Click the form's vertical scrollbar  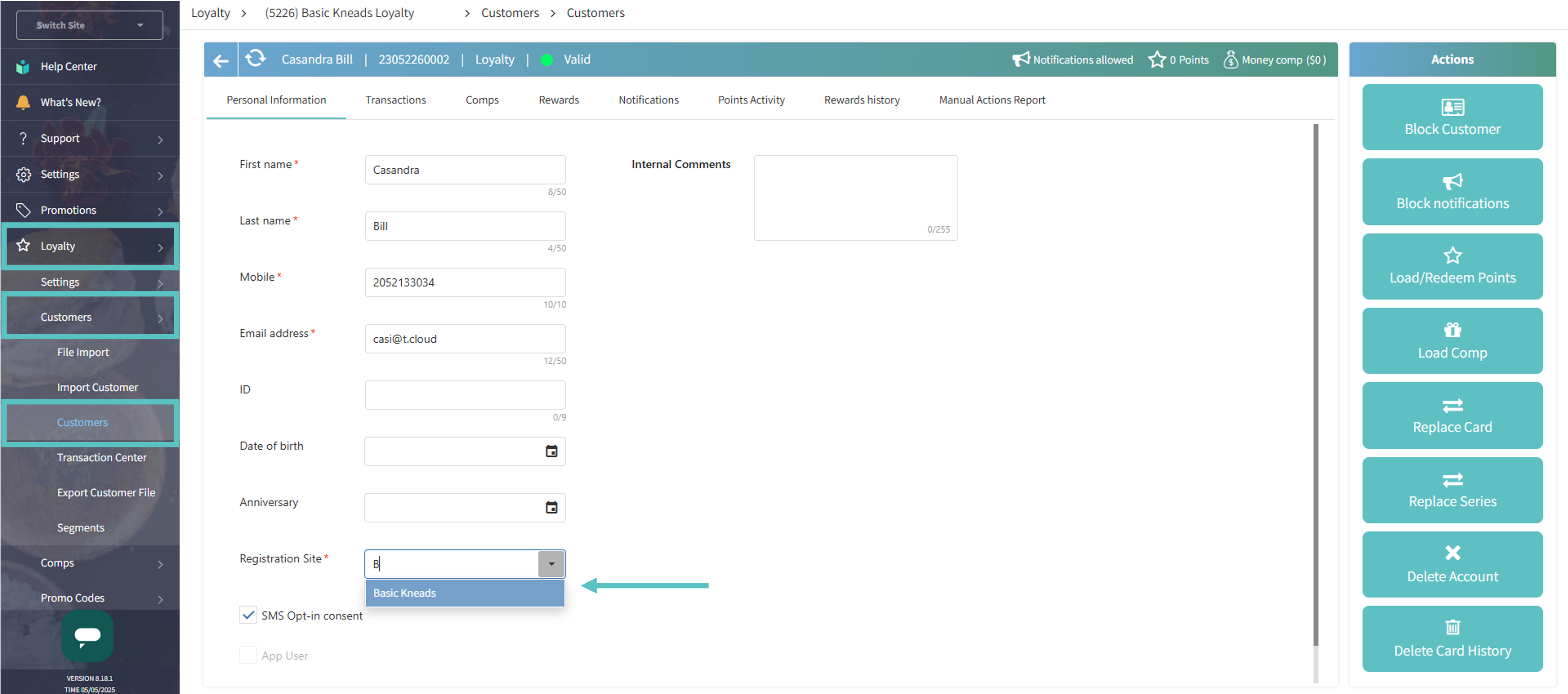click(1315, 384)
